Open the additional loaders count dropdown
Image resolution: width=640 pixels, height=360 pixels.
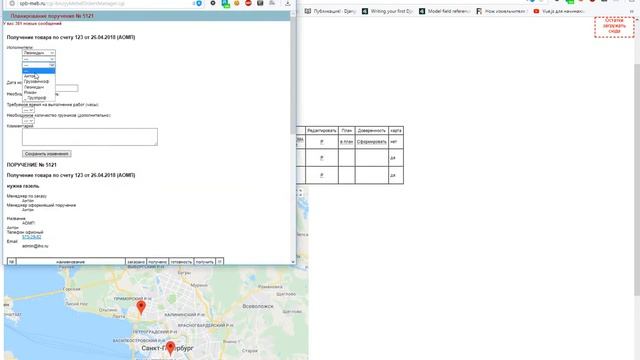(x=28, y=121)
